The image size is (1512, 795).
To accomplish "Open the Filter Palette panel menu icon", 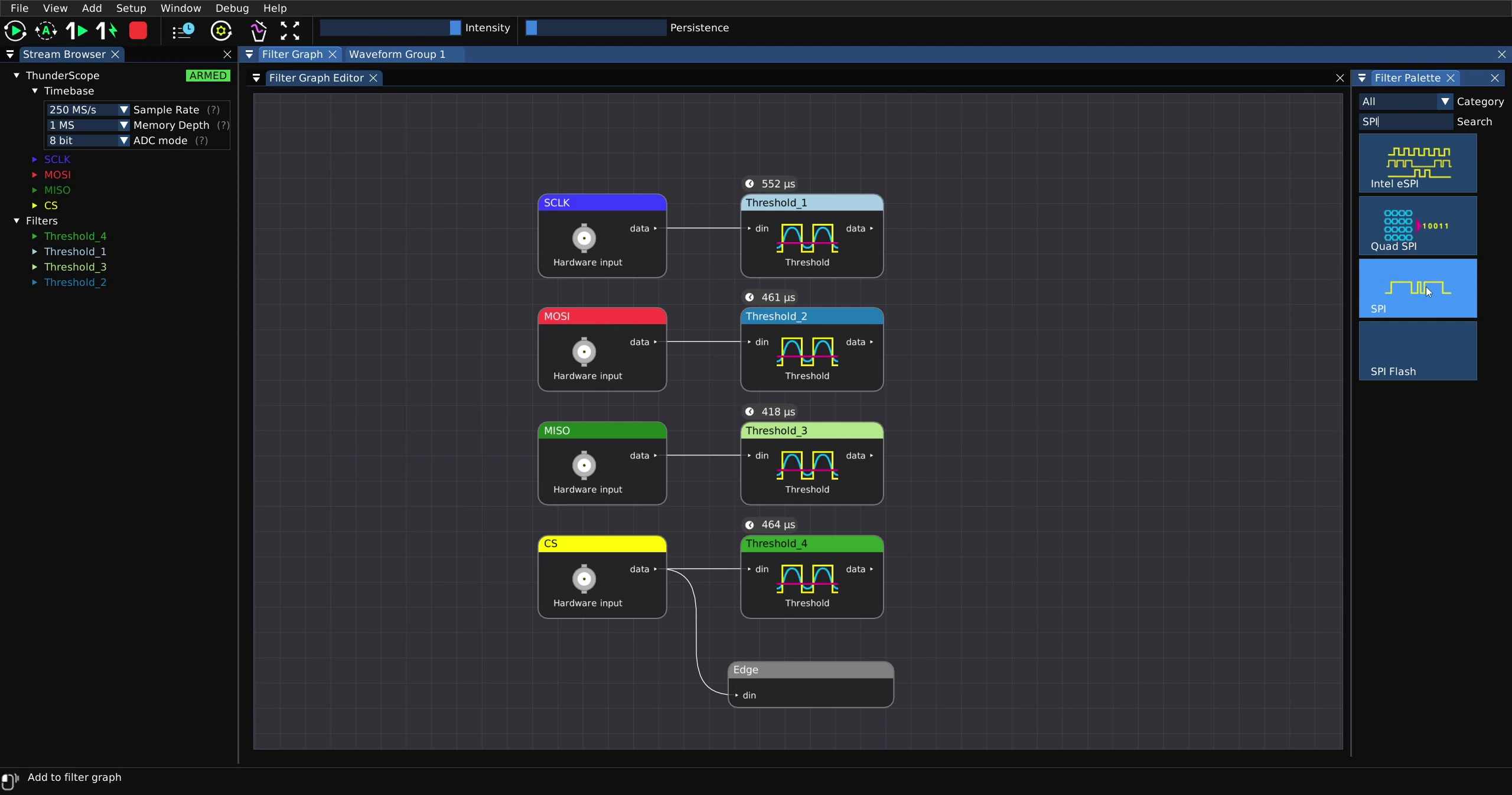I will pyautogui.click(x=1362, y=78).
